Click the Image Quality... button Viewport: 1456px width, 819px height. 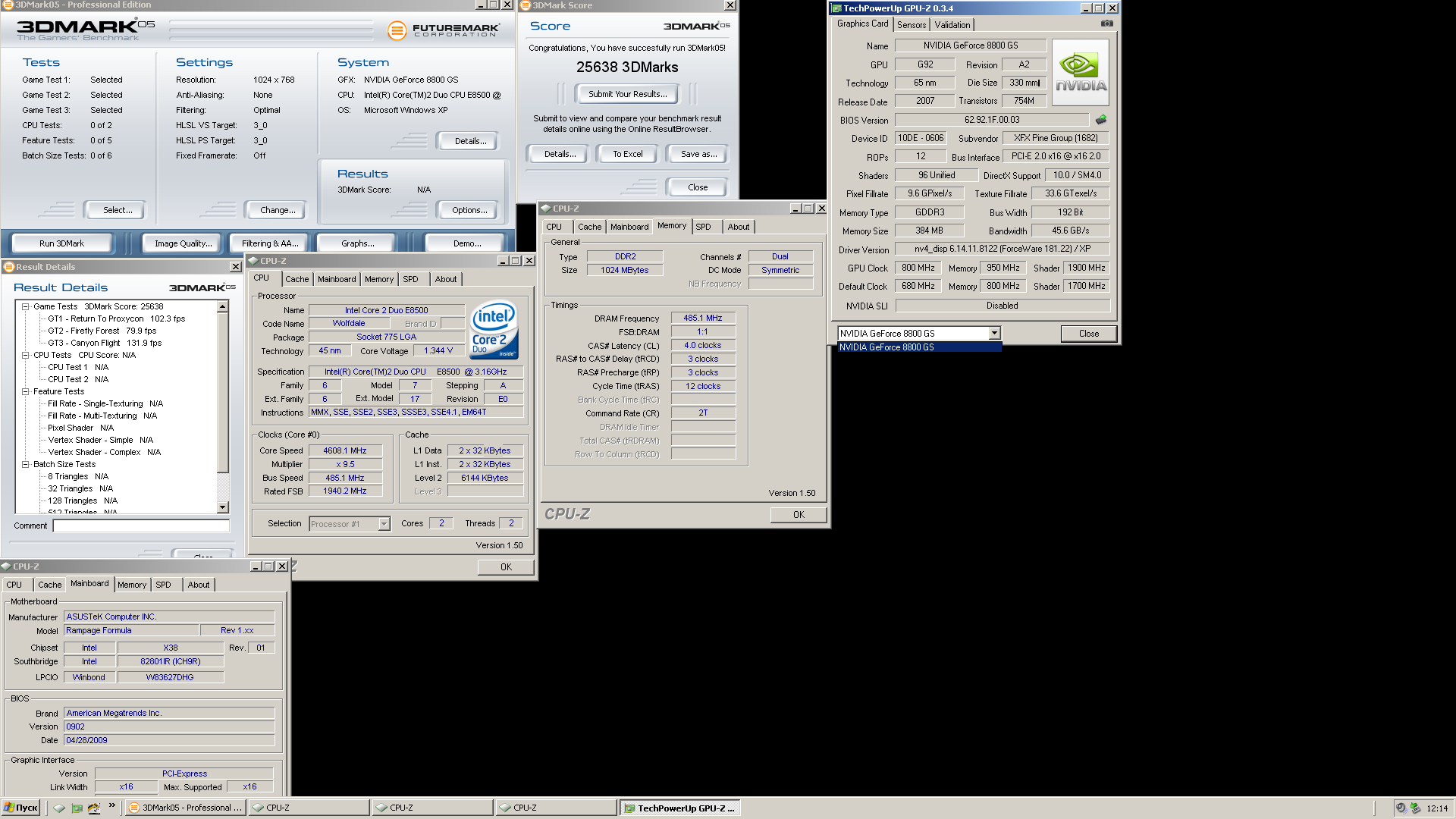[x=183, y=243]
